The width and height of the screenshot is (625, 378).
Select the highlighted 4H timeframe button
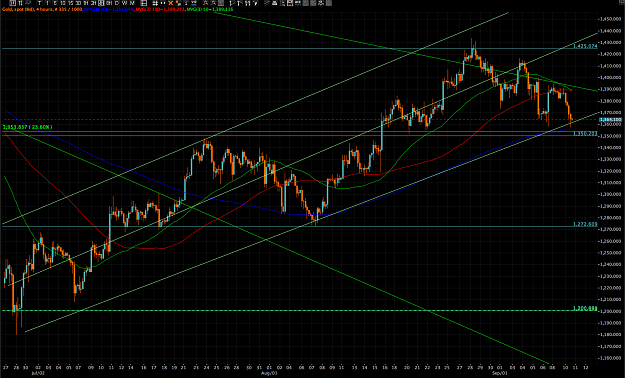101,3
